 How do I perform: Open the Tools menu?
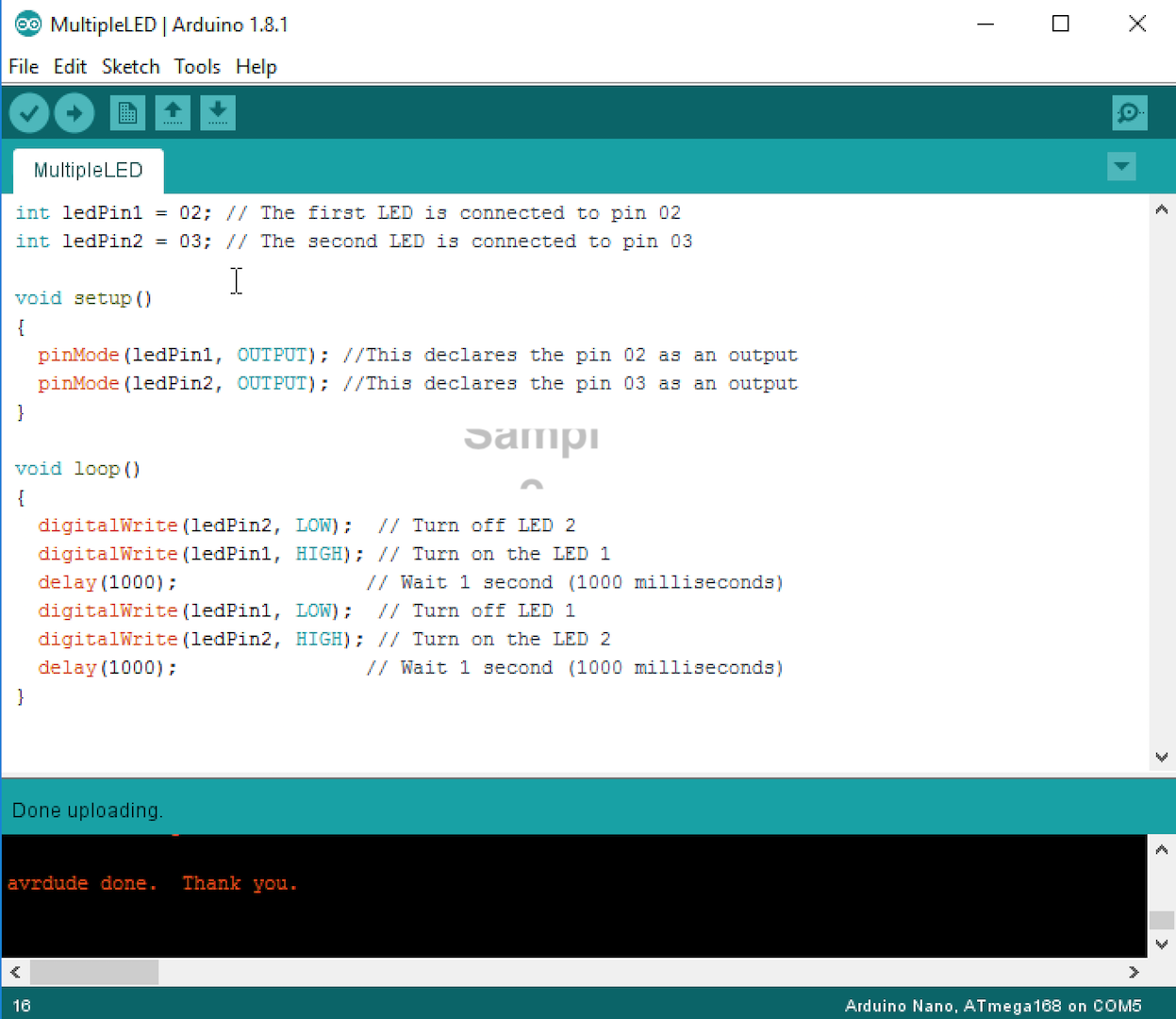[x=197, y=66]
